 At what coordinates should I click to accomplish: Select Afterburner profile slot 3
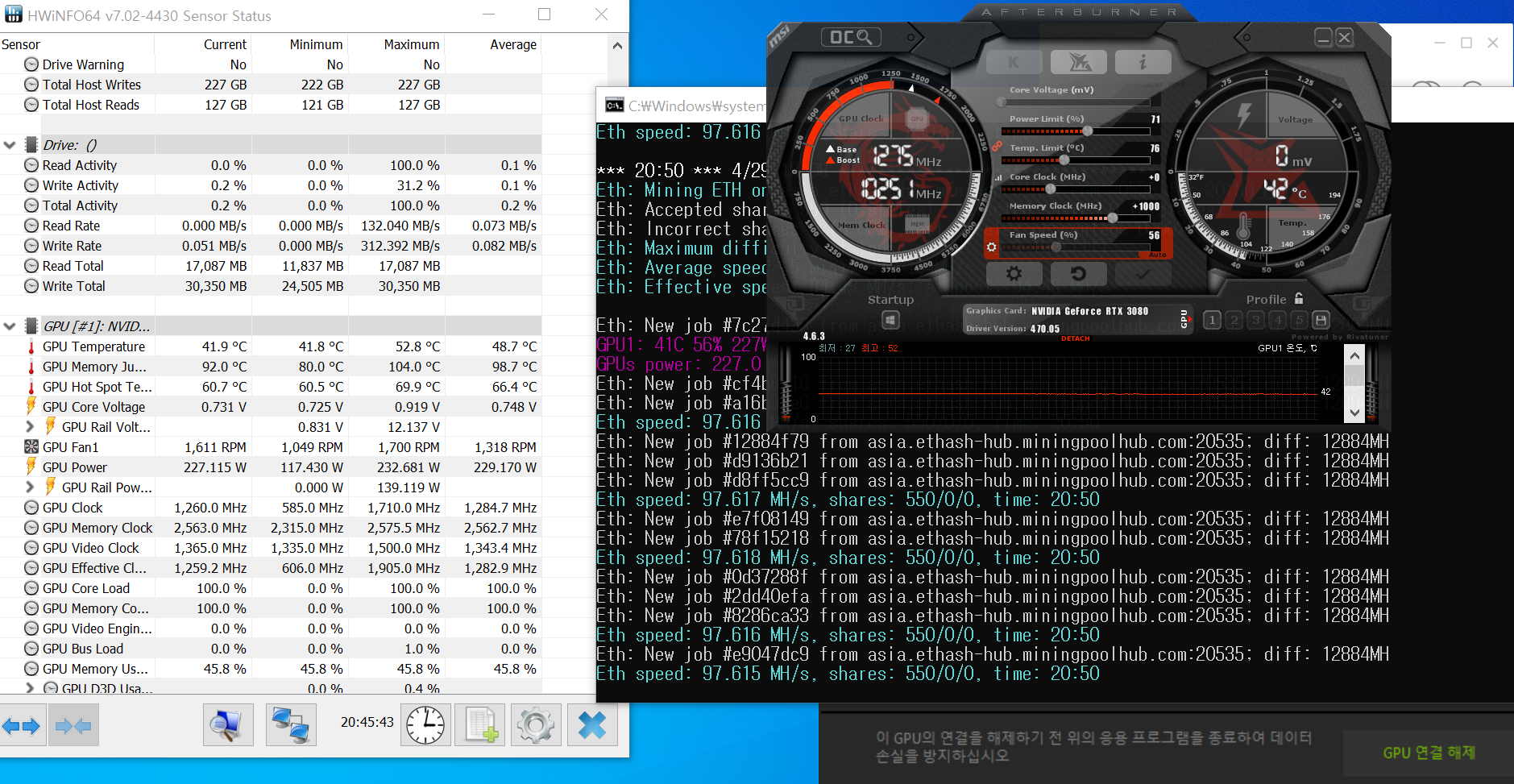tap(1255, 320)
